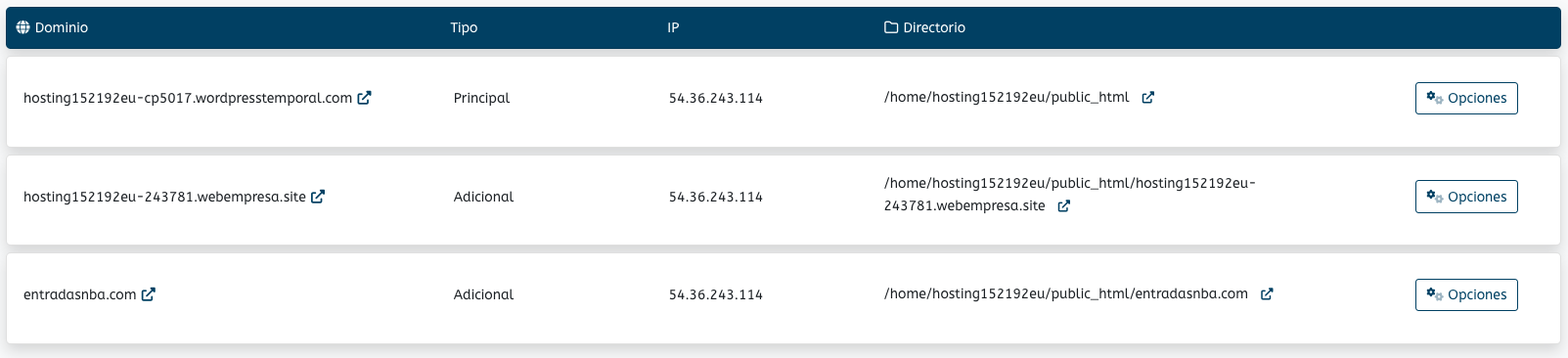Open external link icon beside wordpresstemporal.com domain

[x=364, y=98]
